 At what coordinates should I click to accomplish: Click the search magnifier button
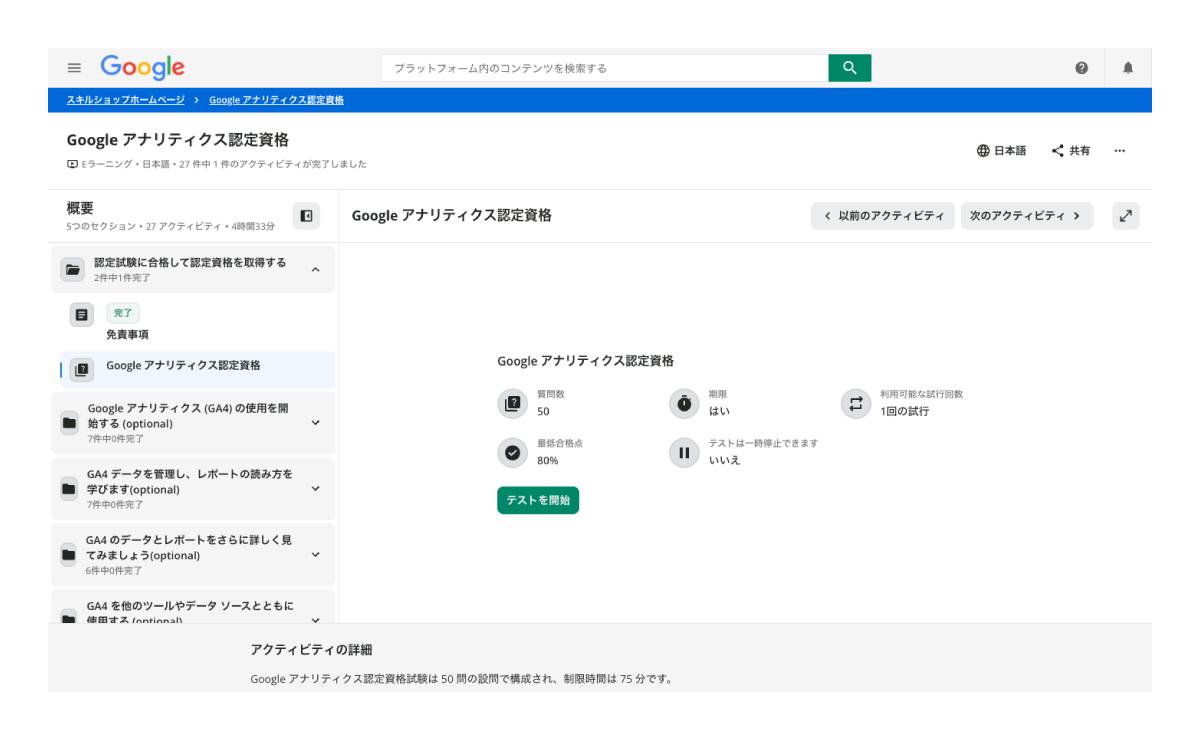click(849, 67)
